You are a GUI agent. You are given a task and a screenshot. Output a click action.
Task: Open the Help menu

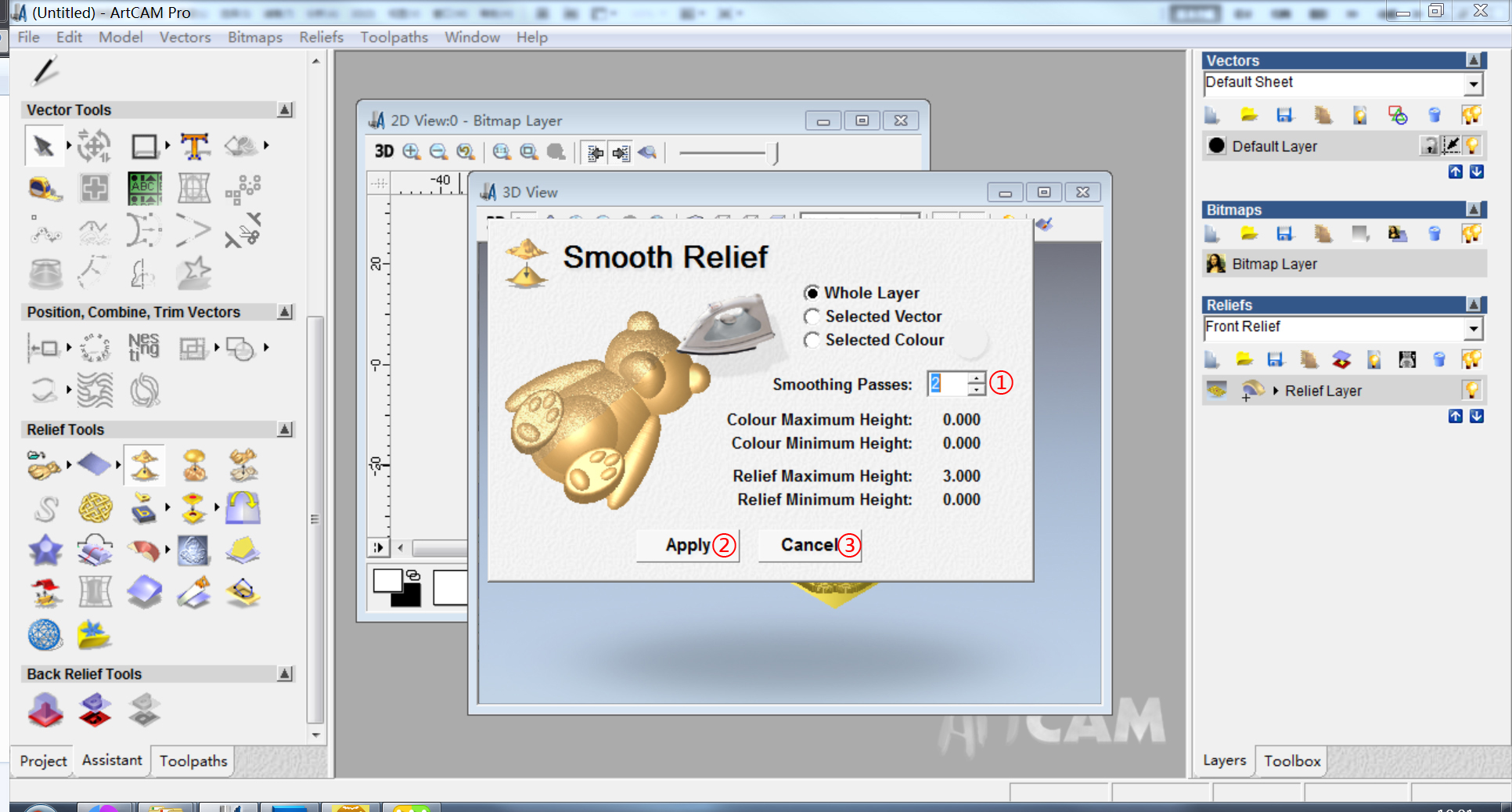click(532, 37)
